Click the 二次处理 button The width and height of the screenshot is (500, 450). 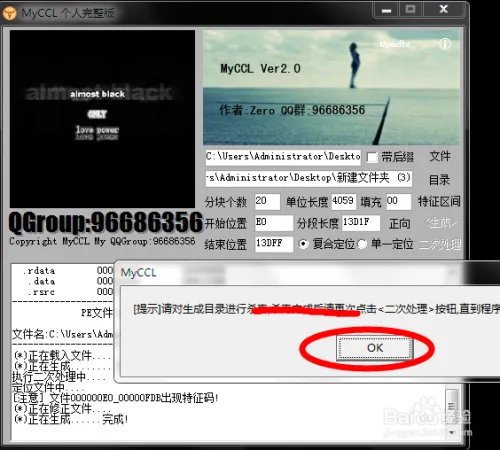click(440, 244)
